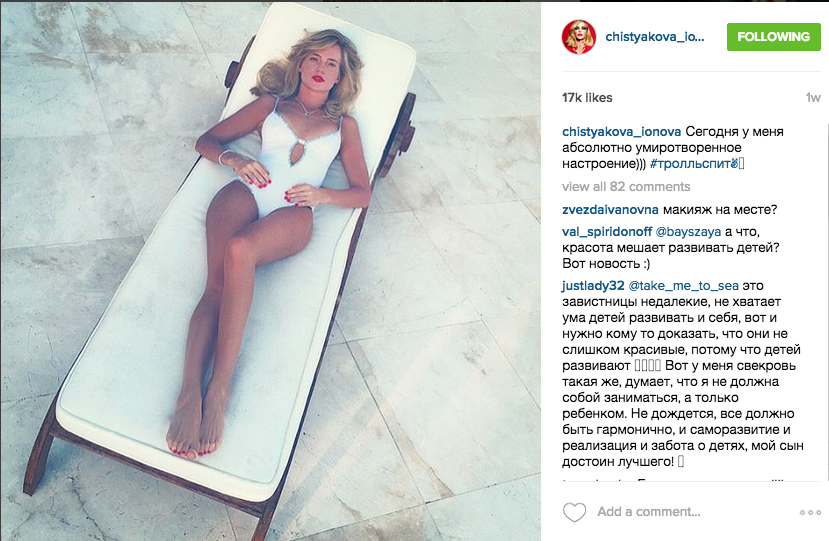Click the partially hidden last comment

click(x=673, y=479)
